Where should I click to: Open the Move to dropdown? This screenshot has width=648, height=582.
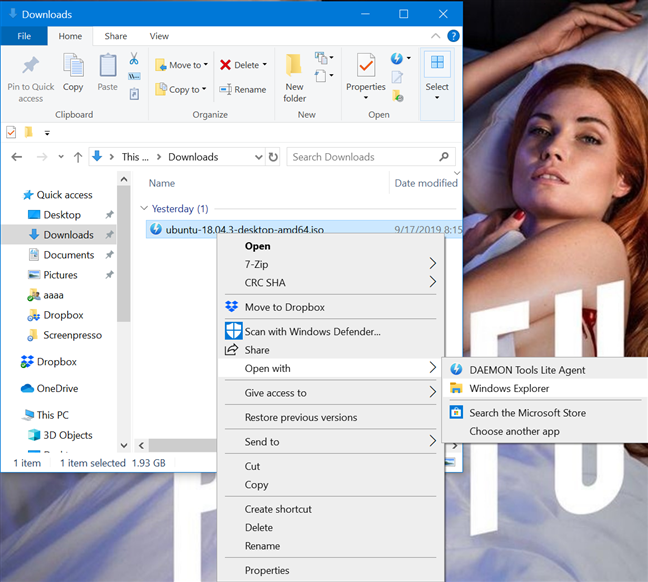click(x=205, y=64)
